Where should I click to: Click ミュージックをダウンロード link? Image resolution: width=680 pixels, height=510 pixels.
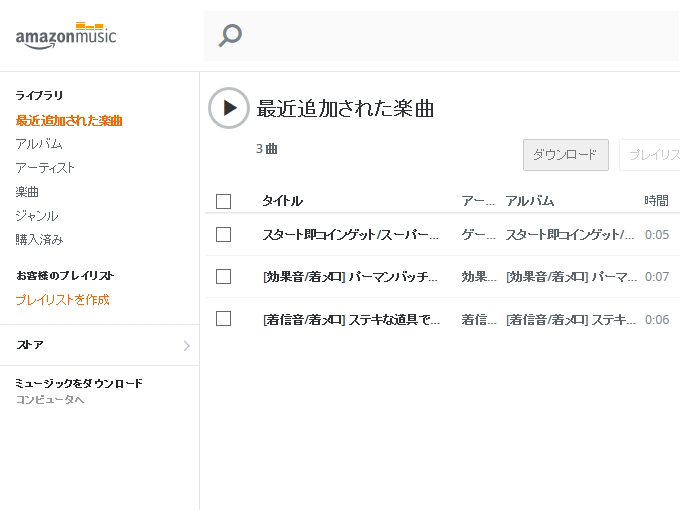(x=79, y=383)
